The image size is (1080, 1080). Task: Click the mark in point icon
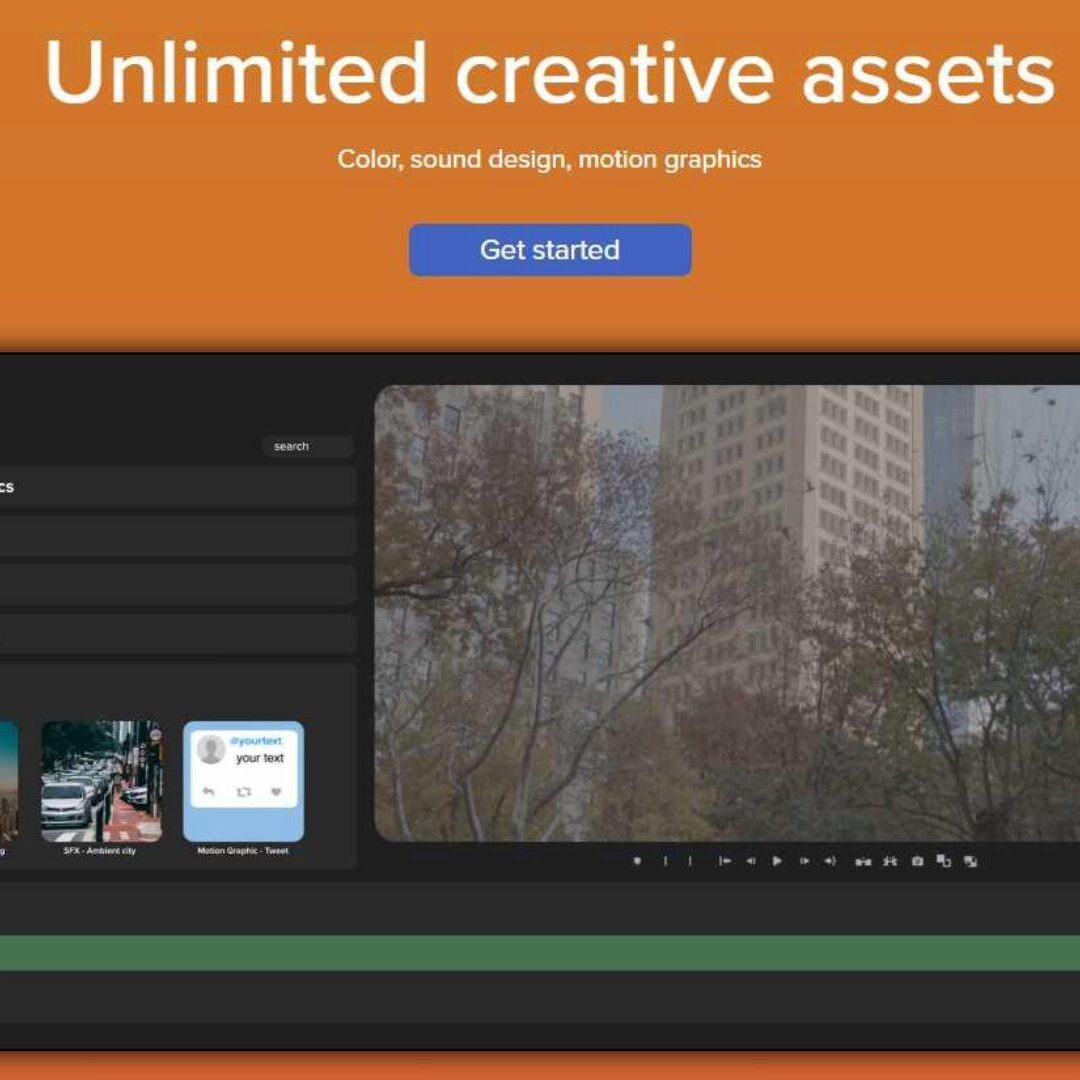(x=665, y=861)
